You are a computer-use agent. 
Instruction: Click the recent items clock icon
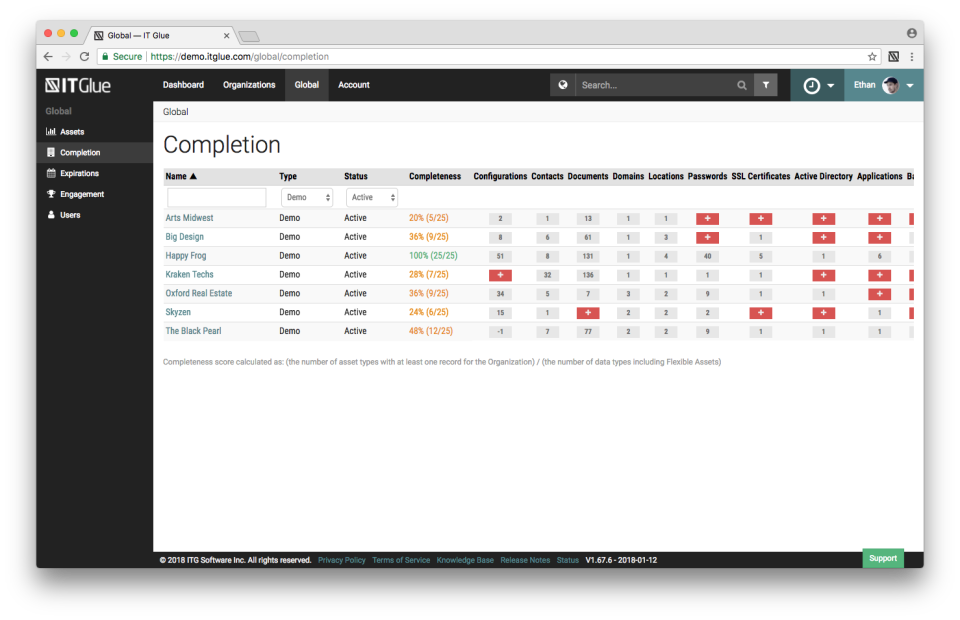[x=811, y=85]
